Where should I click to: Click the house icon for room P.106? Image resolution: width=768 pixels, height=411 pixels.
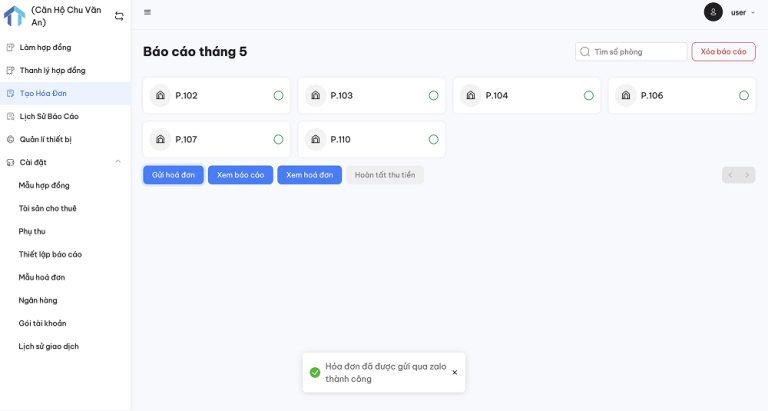point(626,96)
